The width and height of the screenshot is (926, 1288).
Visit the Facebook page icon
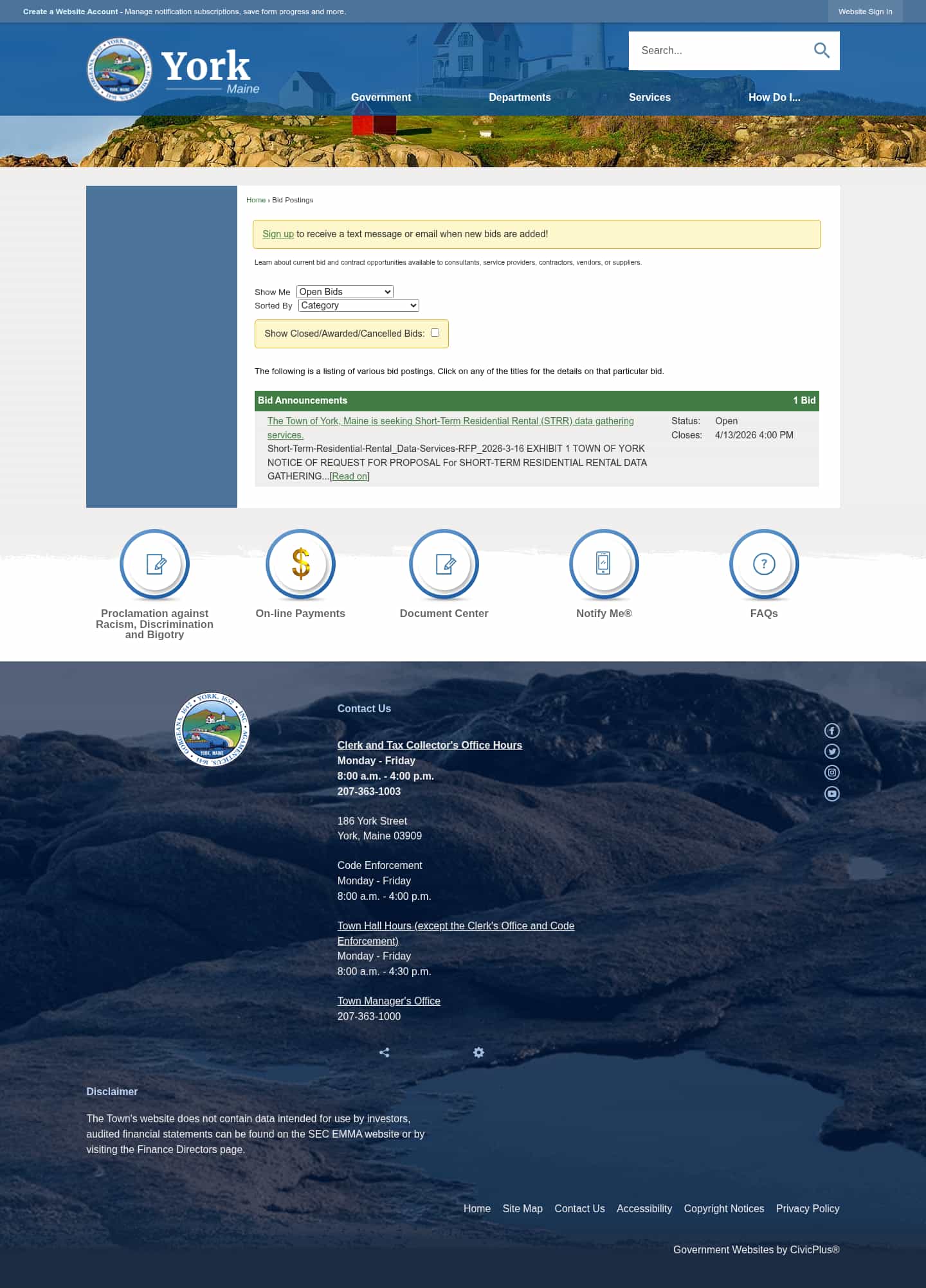[832, 731]
